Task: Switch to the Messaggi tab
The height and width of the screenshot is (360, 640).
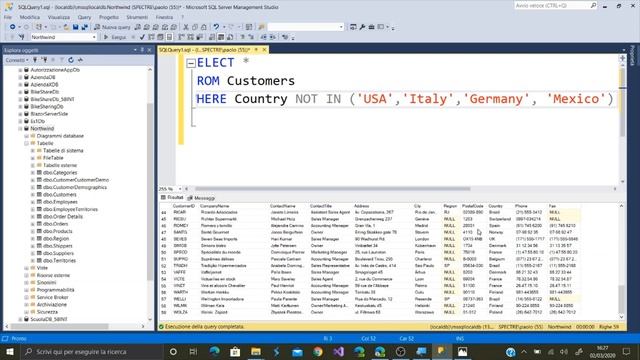Action: click(201, 198)
